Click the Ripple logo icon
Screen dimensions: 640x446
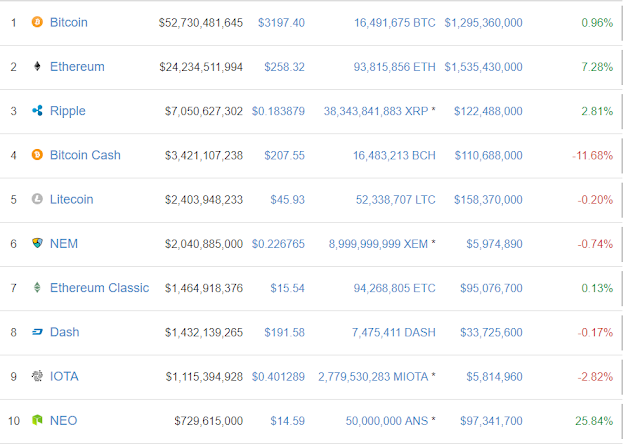(x=38, y=111)
